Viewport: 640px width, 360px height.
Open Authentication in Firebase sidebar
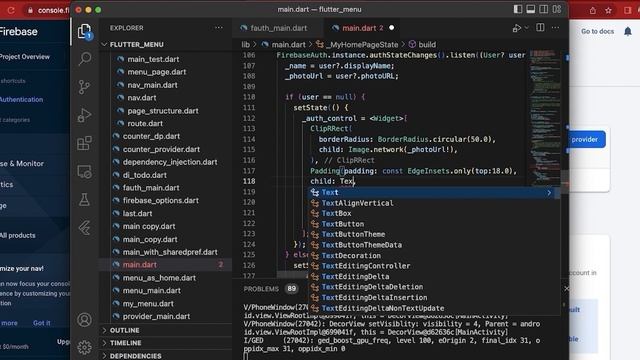coord(21,99)
